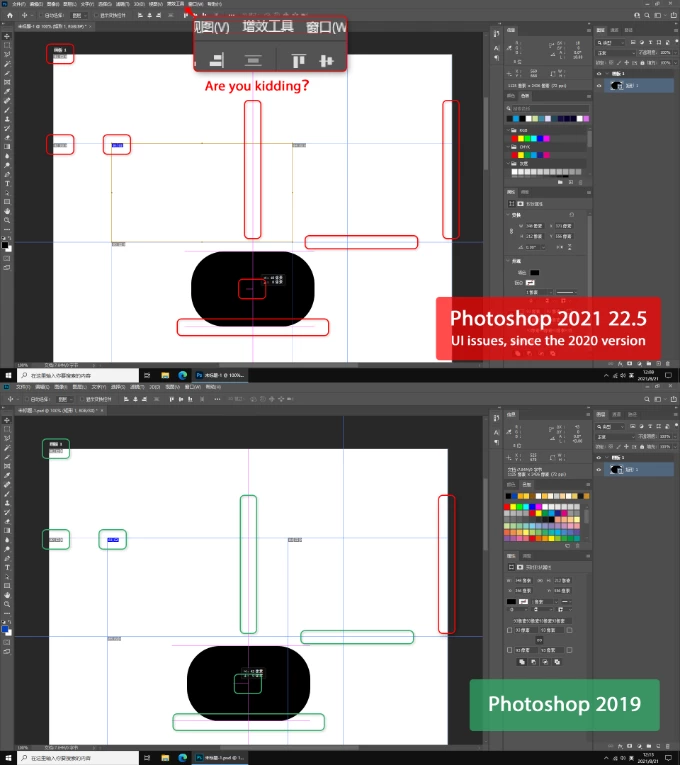Collapse artboard group arrow in Photoshop 2019 layers
The width and height of the screenshot is (680, 765).
(607, 458)
